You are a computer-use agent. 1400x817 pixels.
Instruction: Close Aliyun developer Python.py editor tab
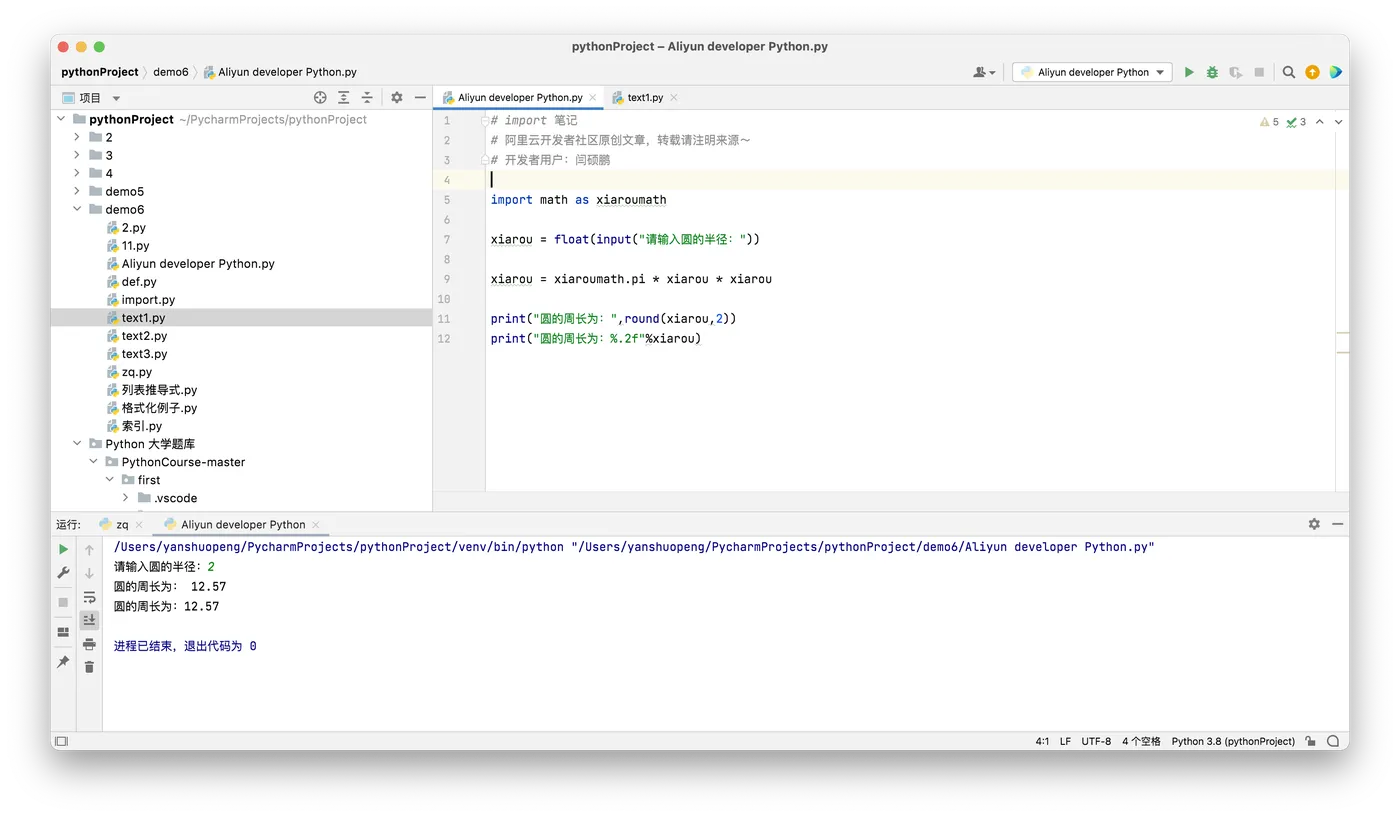pyautogui.click(x=593, y=98)
